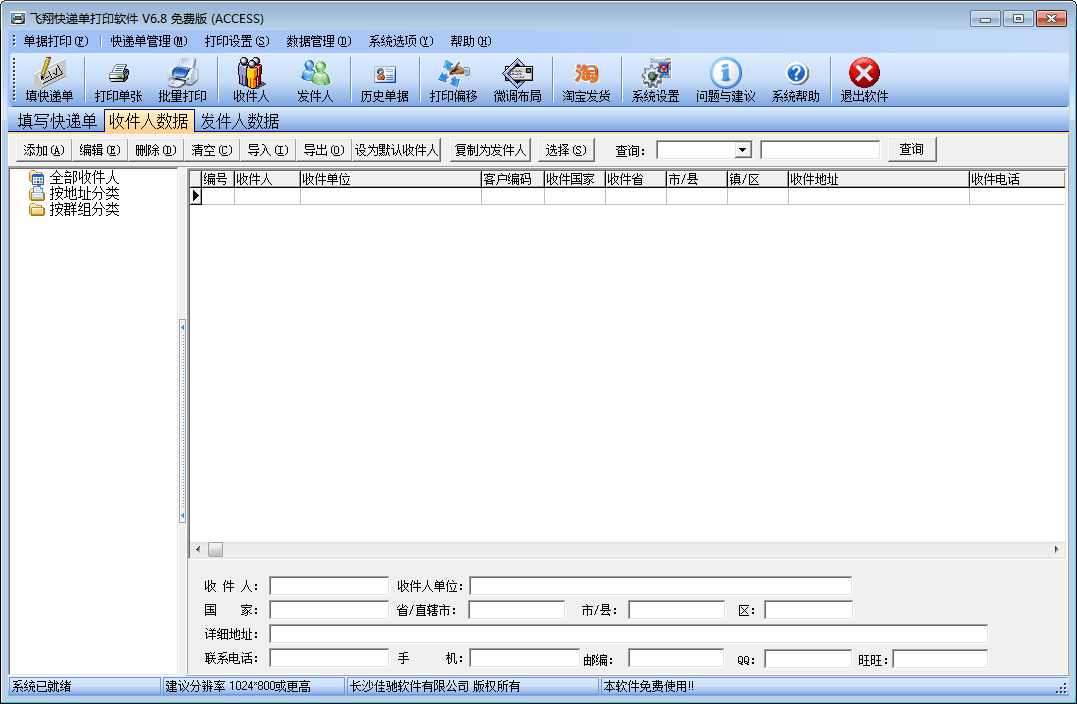The height and width of the screenshot is (704, 1077).
Task: Open 系统设置 system settings icon
Action: (655, 80)
